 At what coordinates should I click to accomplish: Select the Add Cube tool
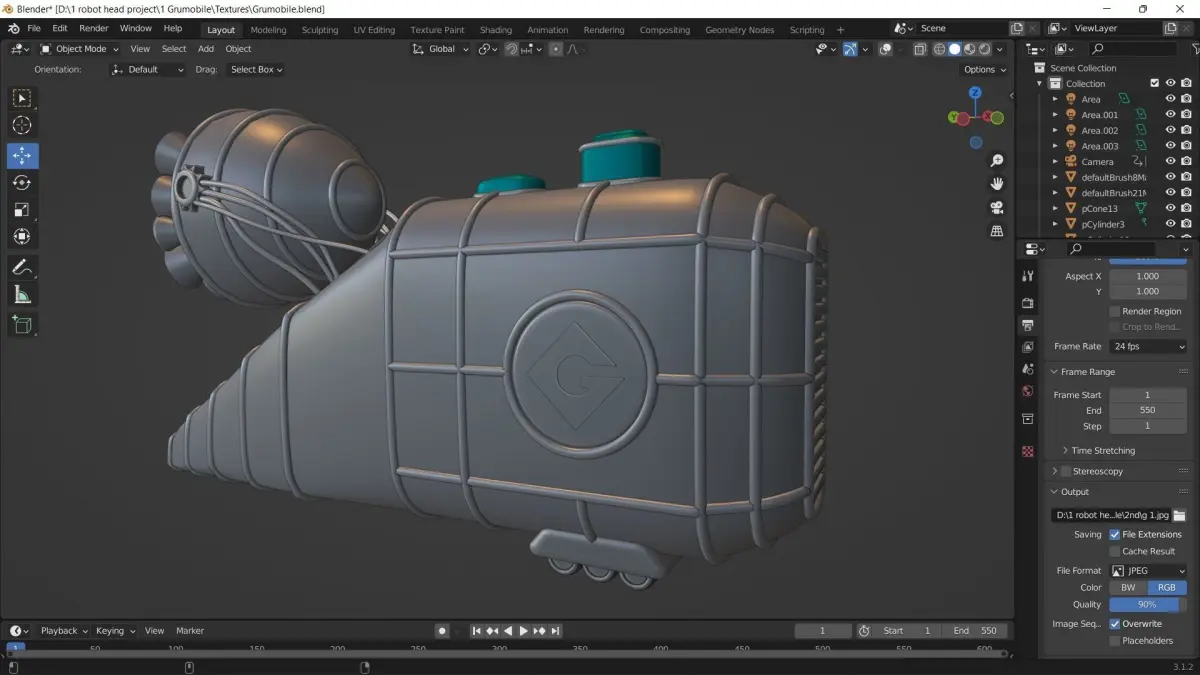point(22,324)
